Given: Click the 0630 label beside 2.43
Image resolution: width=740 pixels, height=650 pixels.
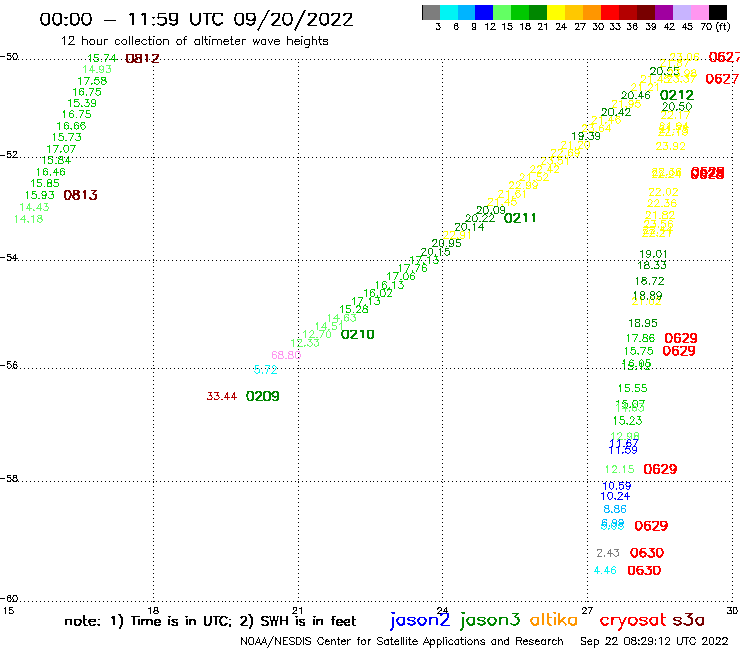Looking at the screenshot, I should point(647,553).
